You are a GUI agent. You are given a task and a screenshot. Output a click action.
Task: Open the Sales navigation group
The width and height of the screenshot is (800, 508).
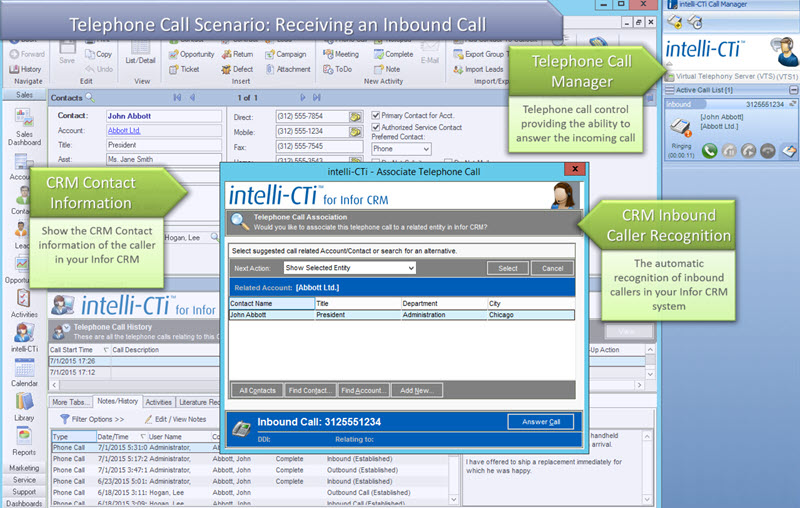24,95
